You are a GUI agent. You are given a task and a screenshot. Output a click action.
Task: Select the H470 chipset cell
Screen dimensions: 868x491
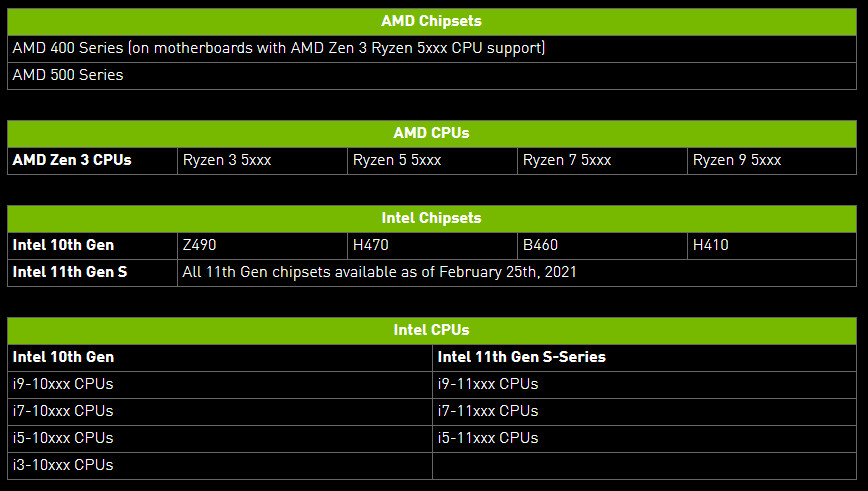pos(370,245)
